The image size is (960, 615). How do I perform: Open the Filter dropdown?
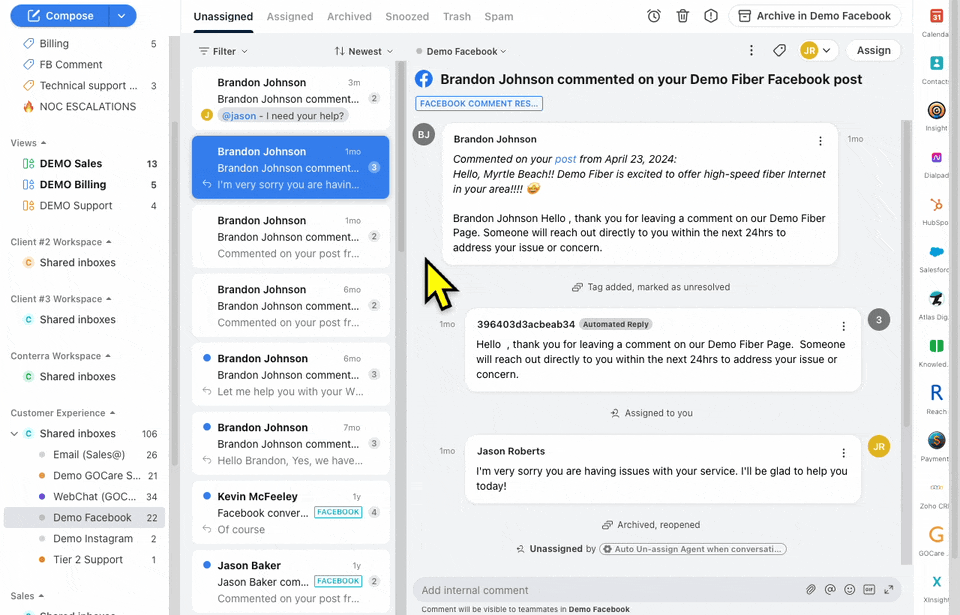(x=223, y=51)
